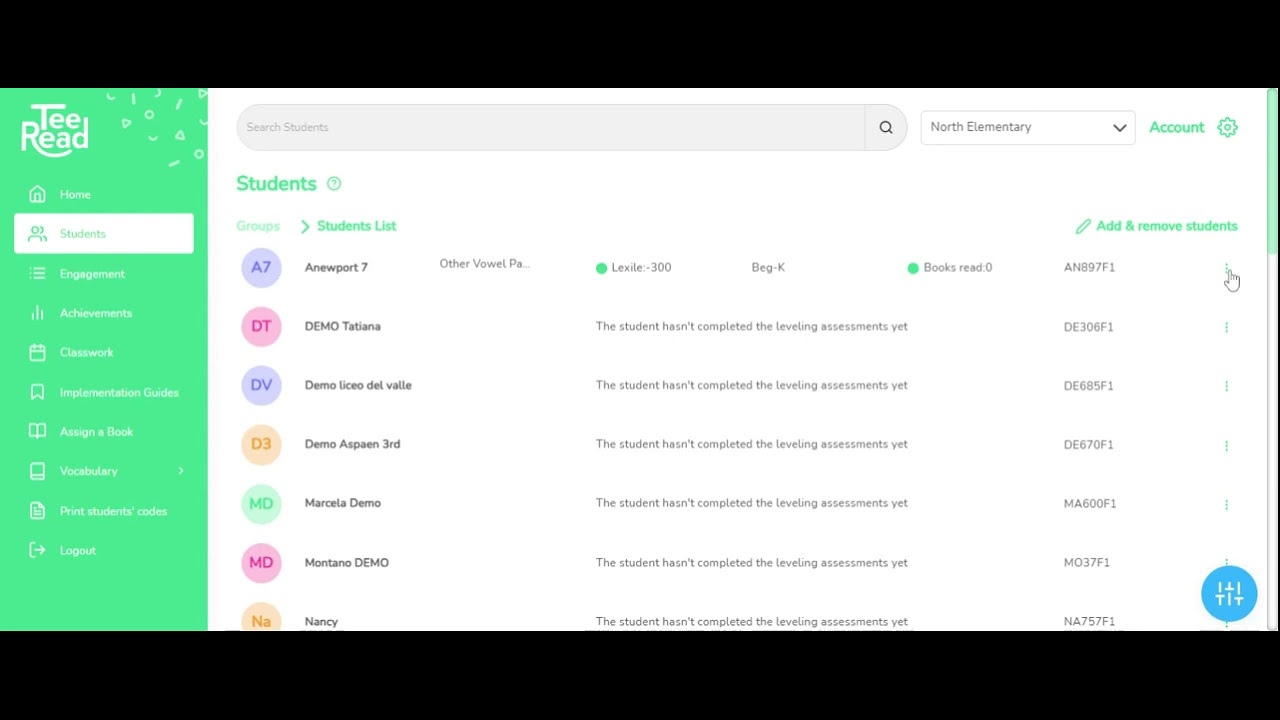
Task: Open Print students' codes
Action: coord(113,511)
